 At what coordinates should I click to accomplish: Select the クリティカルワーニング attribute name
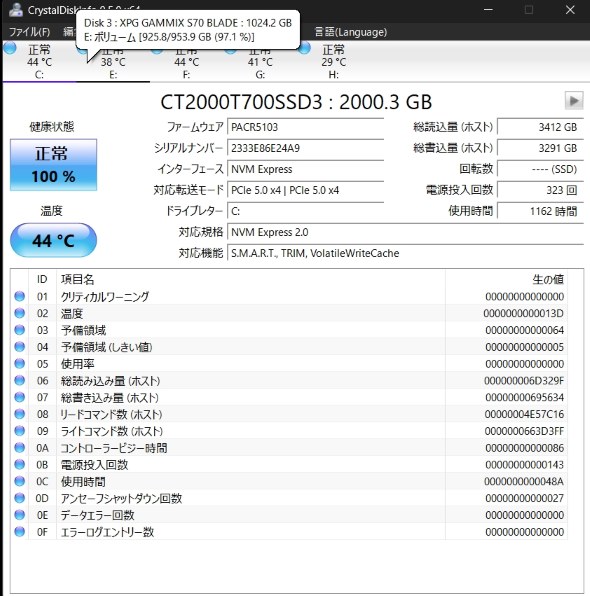[105, 296]
